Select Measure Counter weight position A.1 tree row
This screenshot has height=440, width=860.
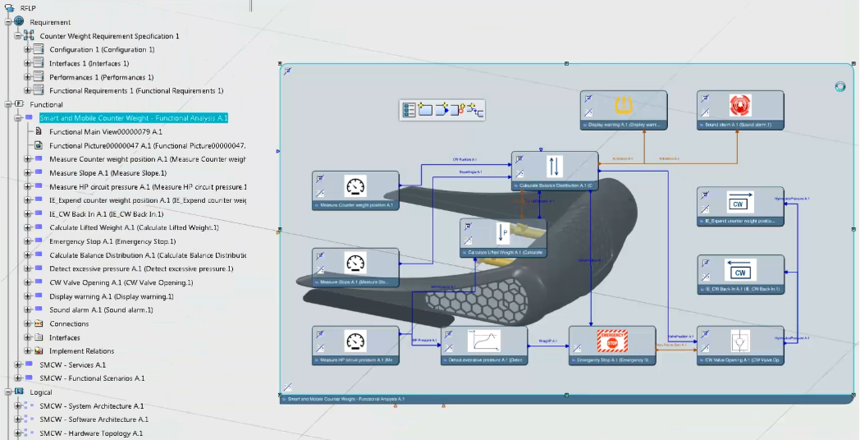click(x=148, y=159)
